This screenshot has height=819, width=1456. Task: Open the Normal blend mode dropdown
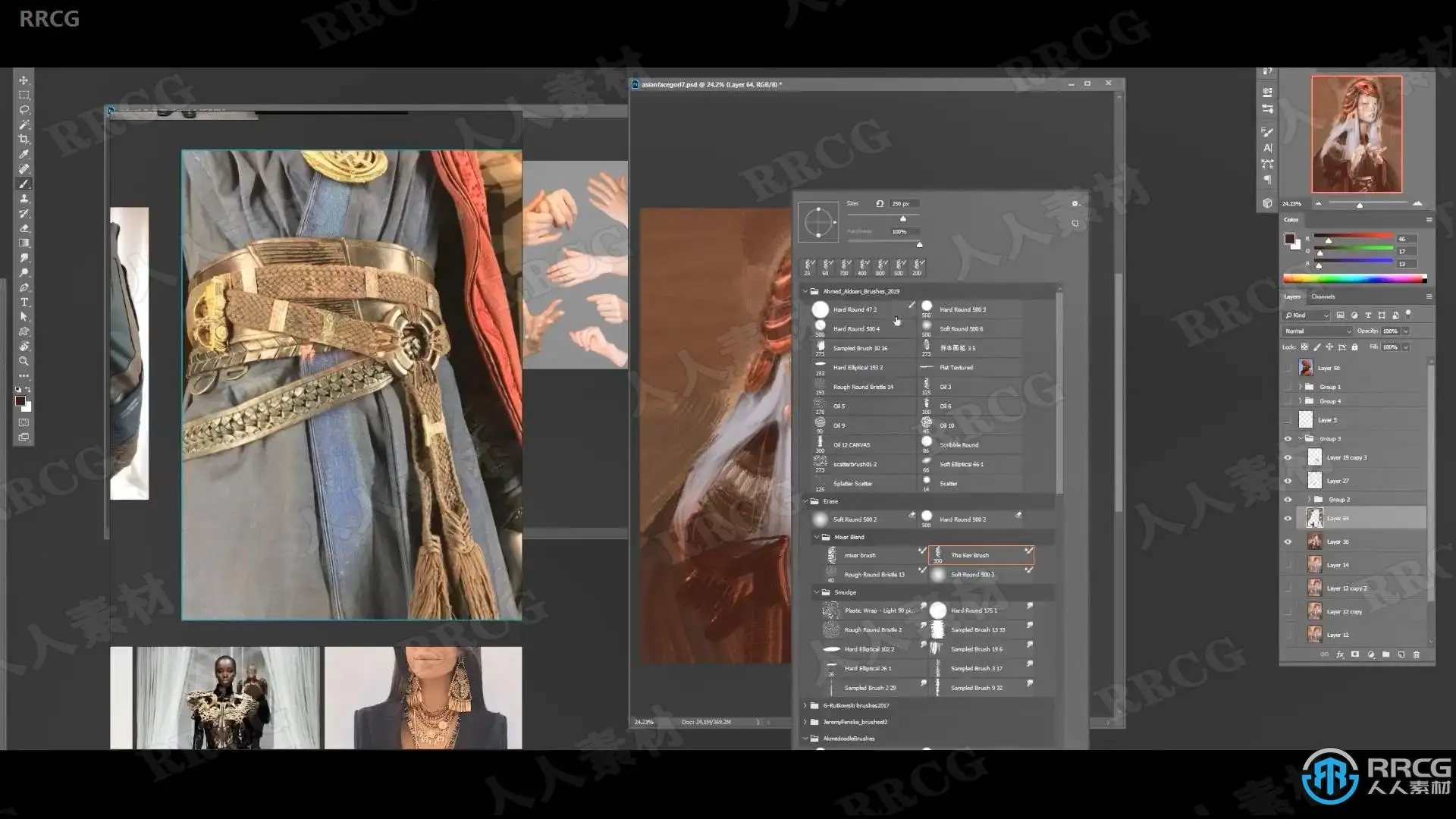1317,331
